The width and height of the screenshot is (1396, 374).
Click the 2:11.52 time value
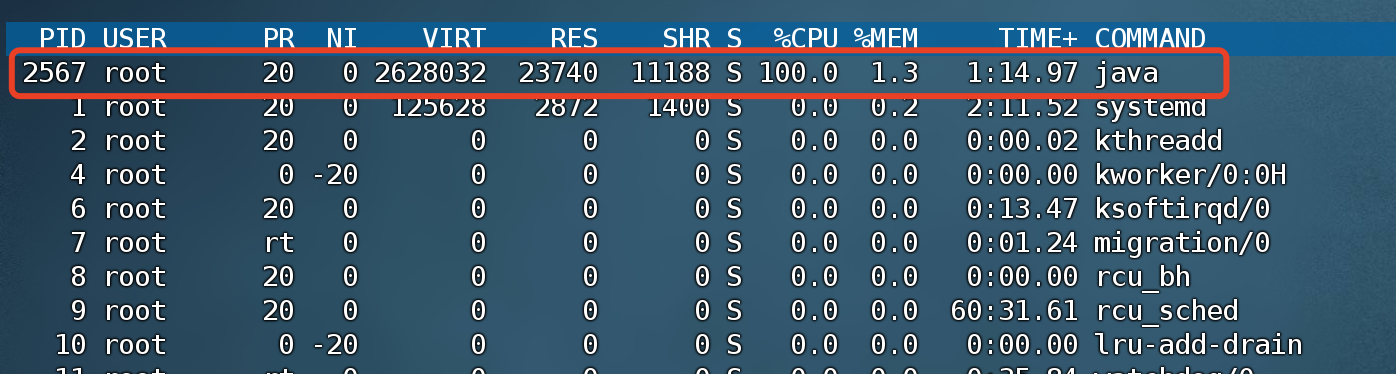point(1022,107)
